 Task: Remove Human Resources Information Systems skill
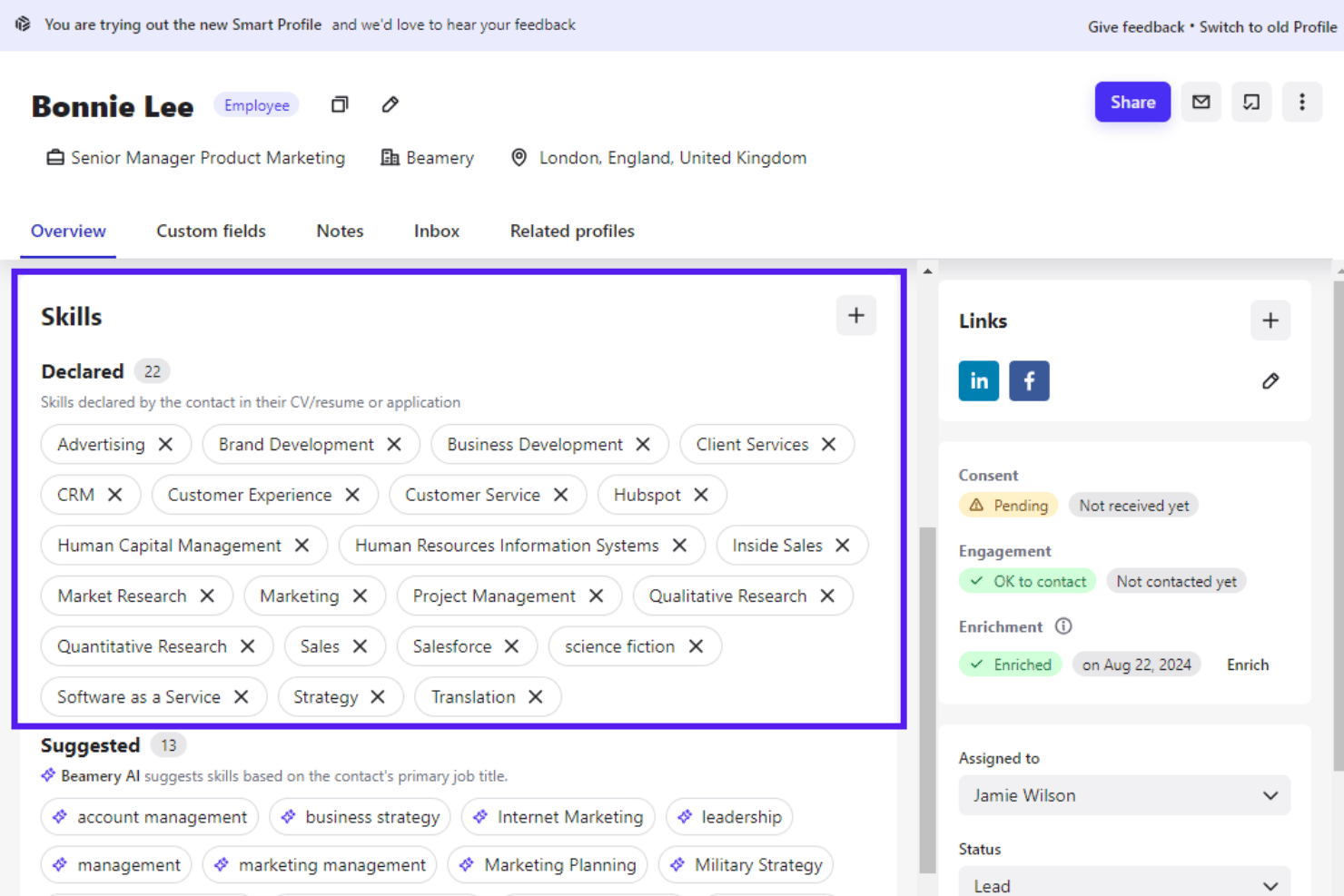pyautogui.click(x=679, y=545)
